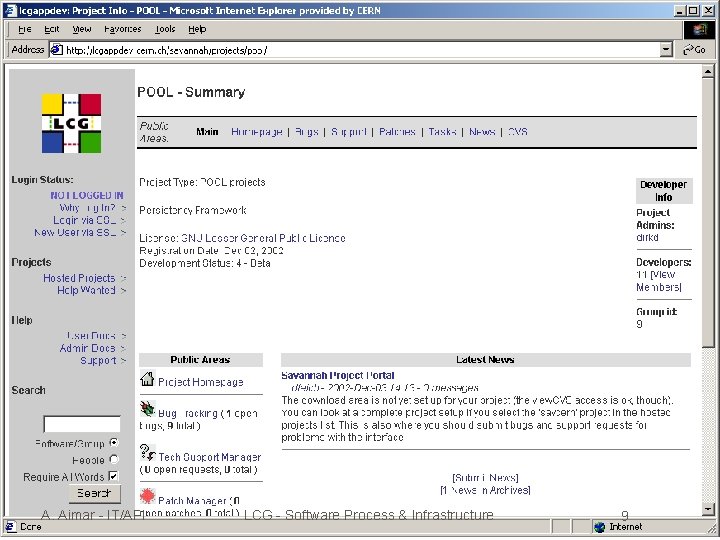
Task: Open the View menu
Action: 82,29
